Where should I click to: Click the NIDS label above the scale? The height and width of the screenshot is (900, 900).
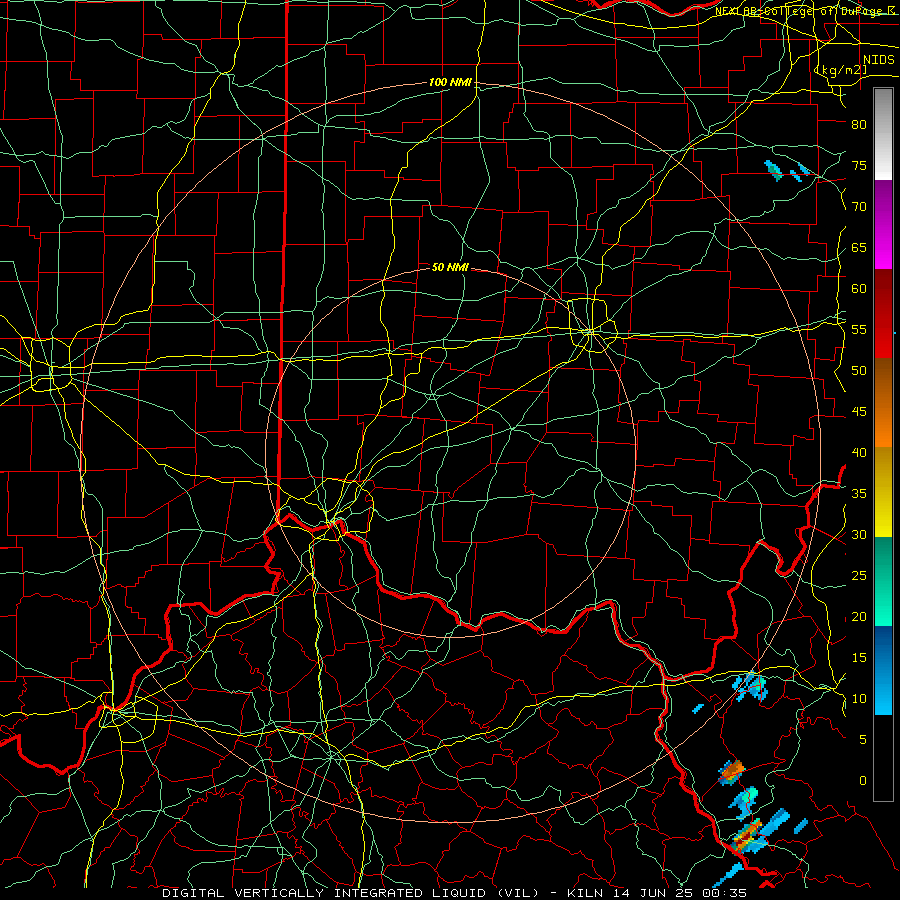[878, 59]
